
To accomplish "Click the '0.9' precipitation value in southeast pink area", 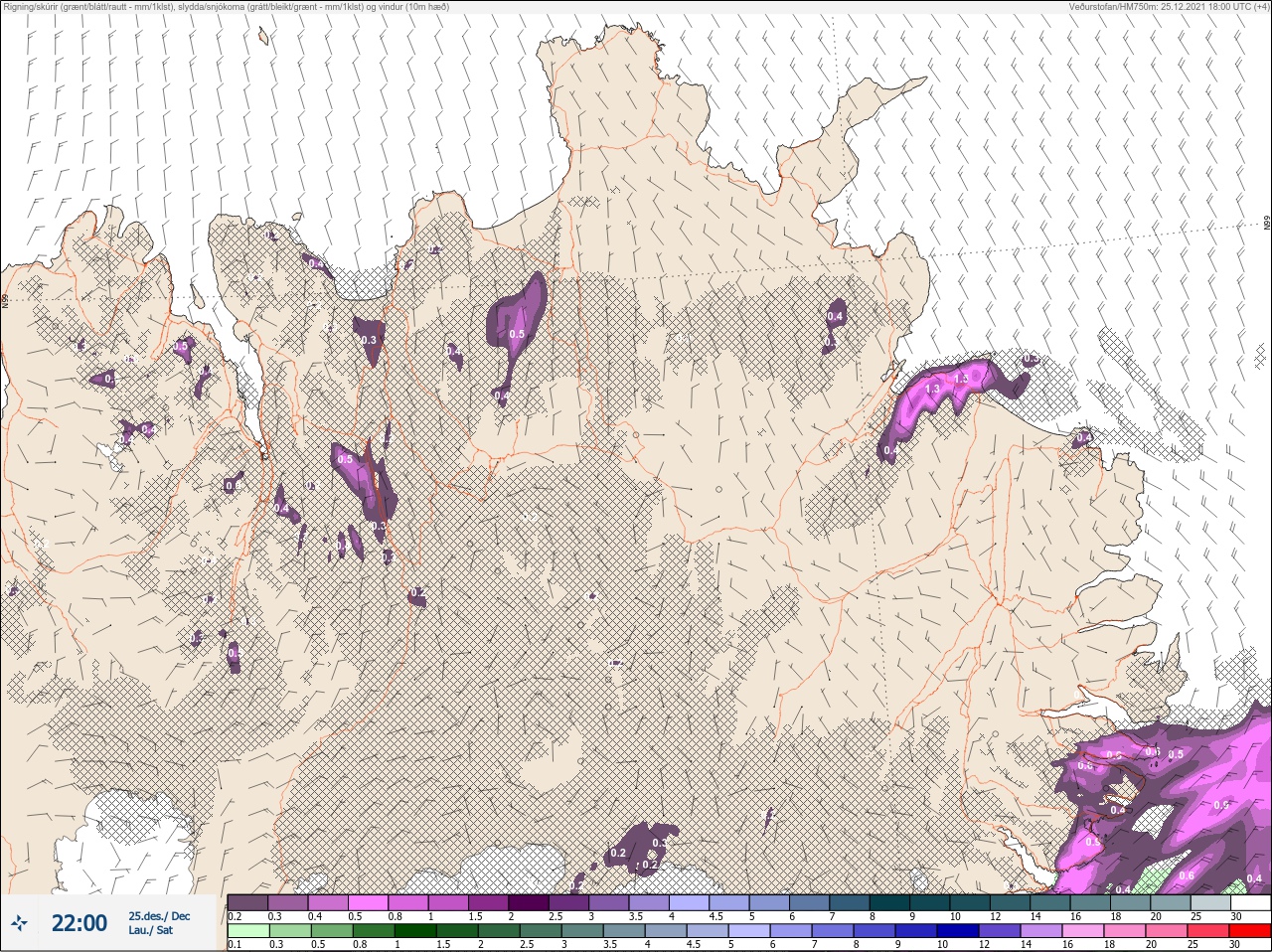I will pos(1221,805).
